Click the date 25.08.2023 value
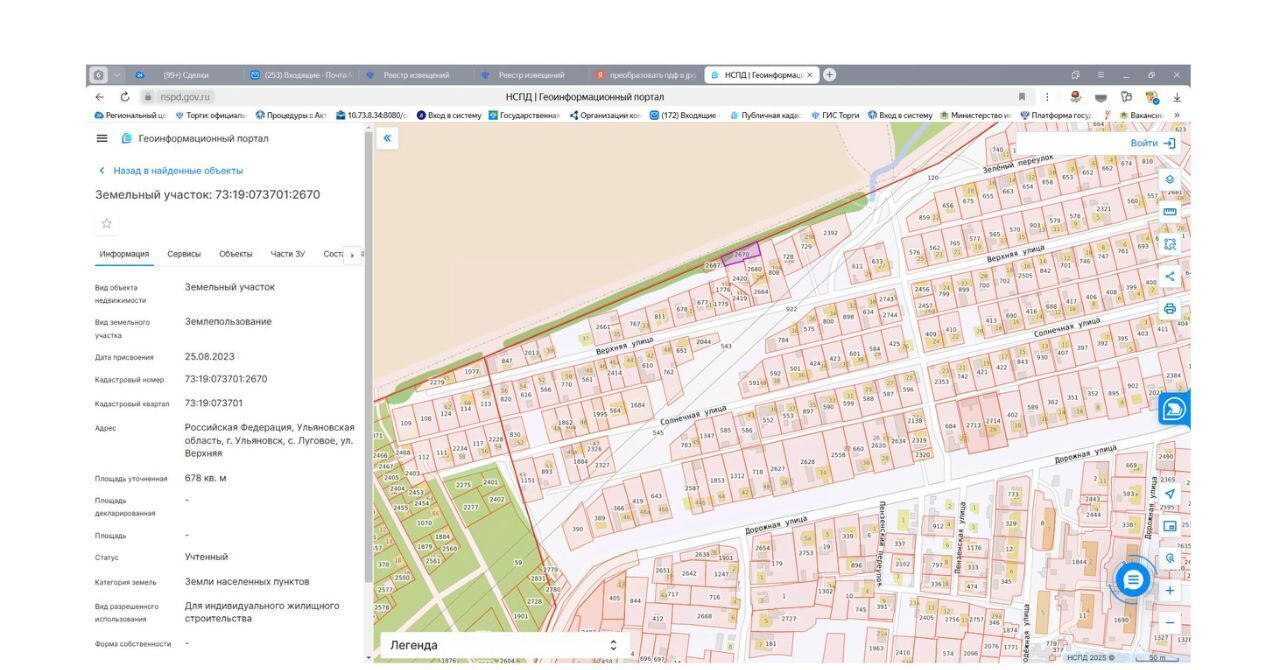Image resolution: width=1280 pixels, height=670 pixels. 210,356
